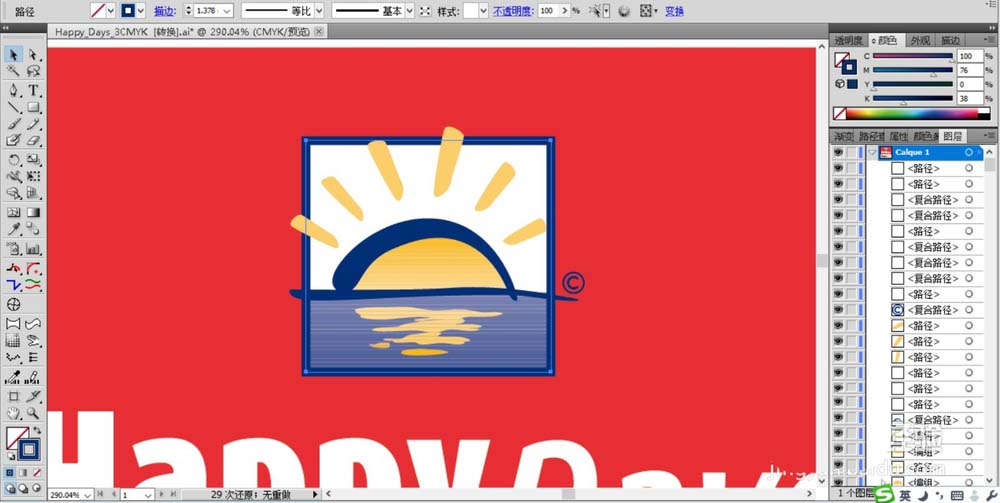This screenshot has height=503, width=1000.
Task: Click the K value input field
Action: click(x=970, y=98)
